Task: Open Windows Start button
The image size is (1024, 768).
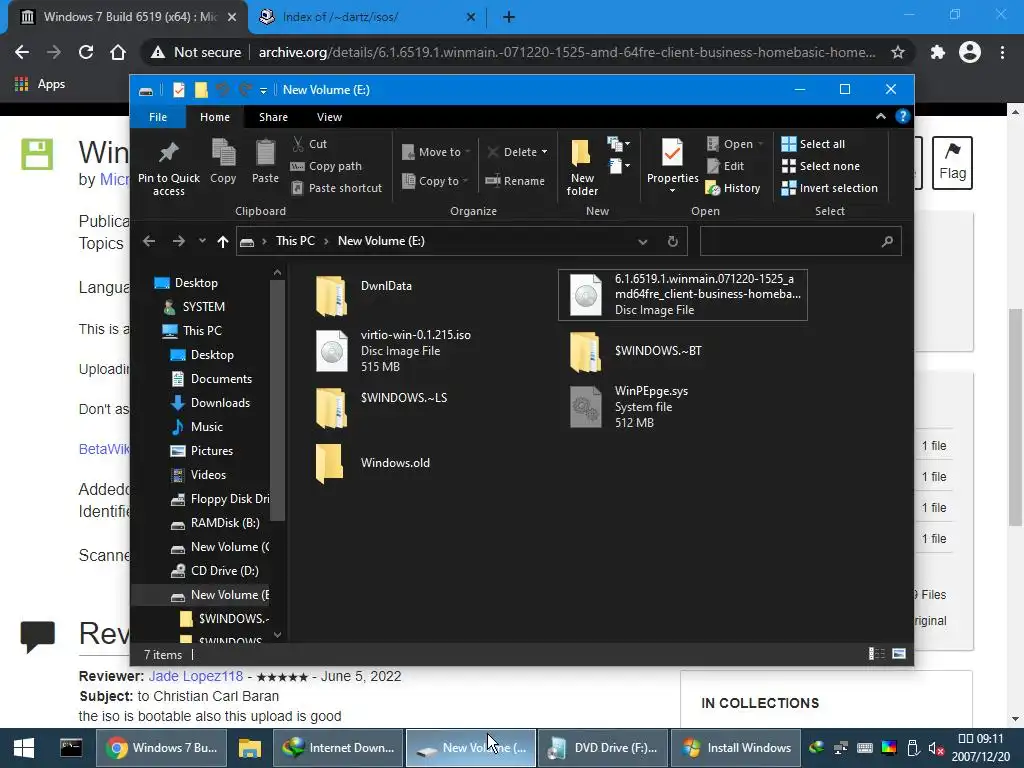Action: (x=24, y=748)
